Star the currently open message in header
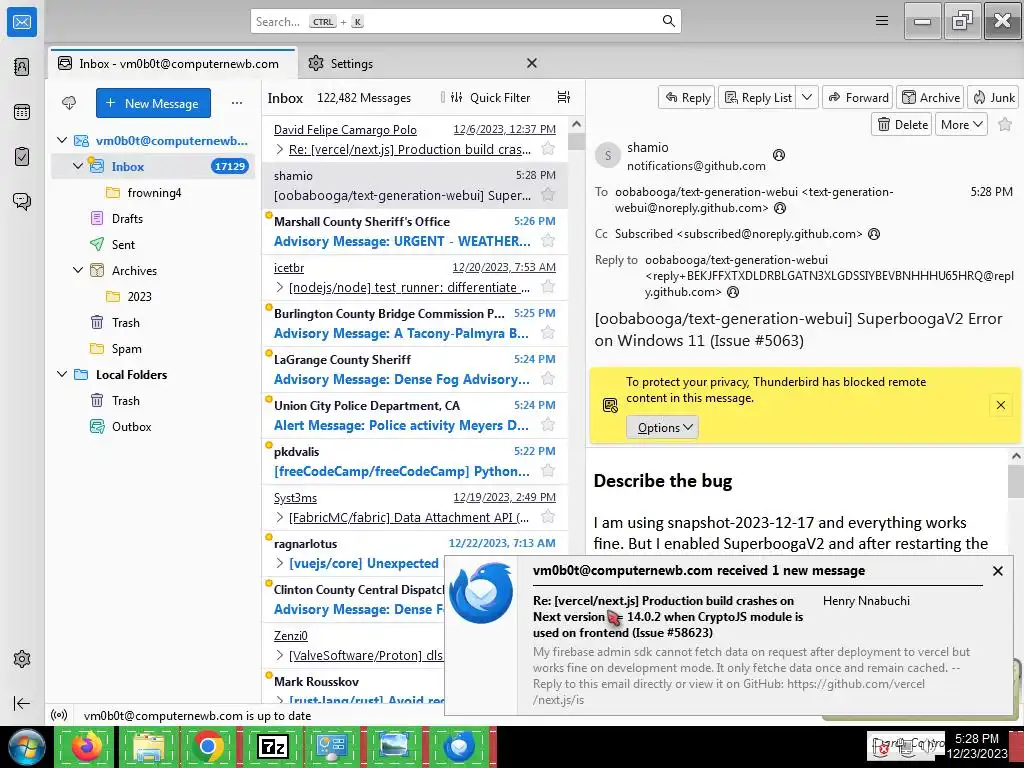The image size is (1024, 768). (1005, 124)
